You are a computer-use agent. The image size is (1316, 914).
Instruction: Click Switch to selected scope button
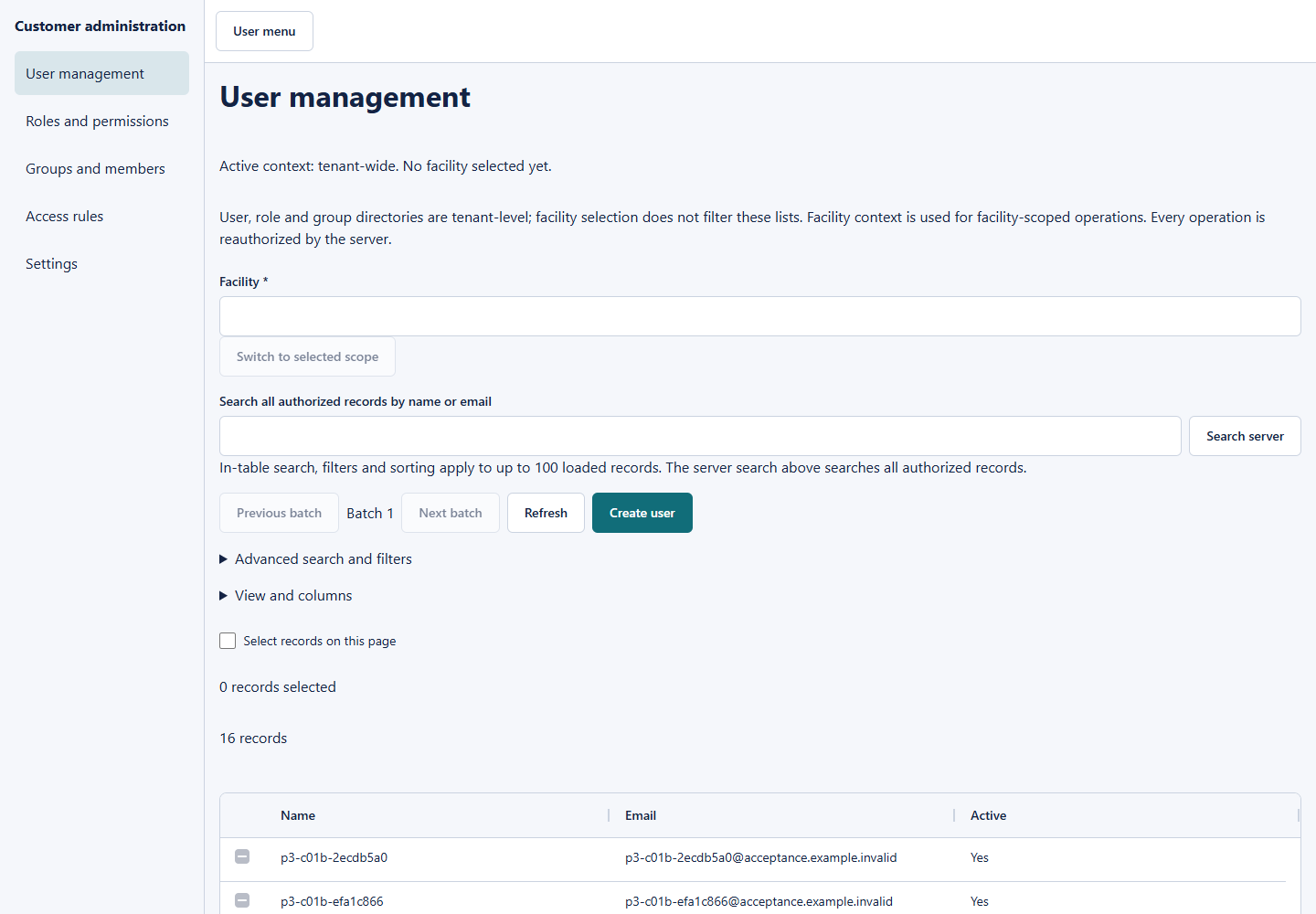[x=307, y=356]
